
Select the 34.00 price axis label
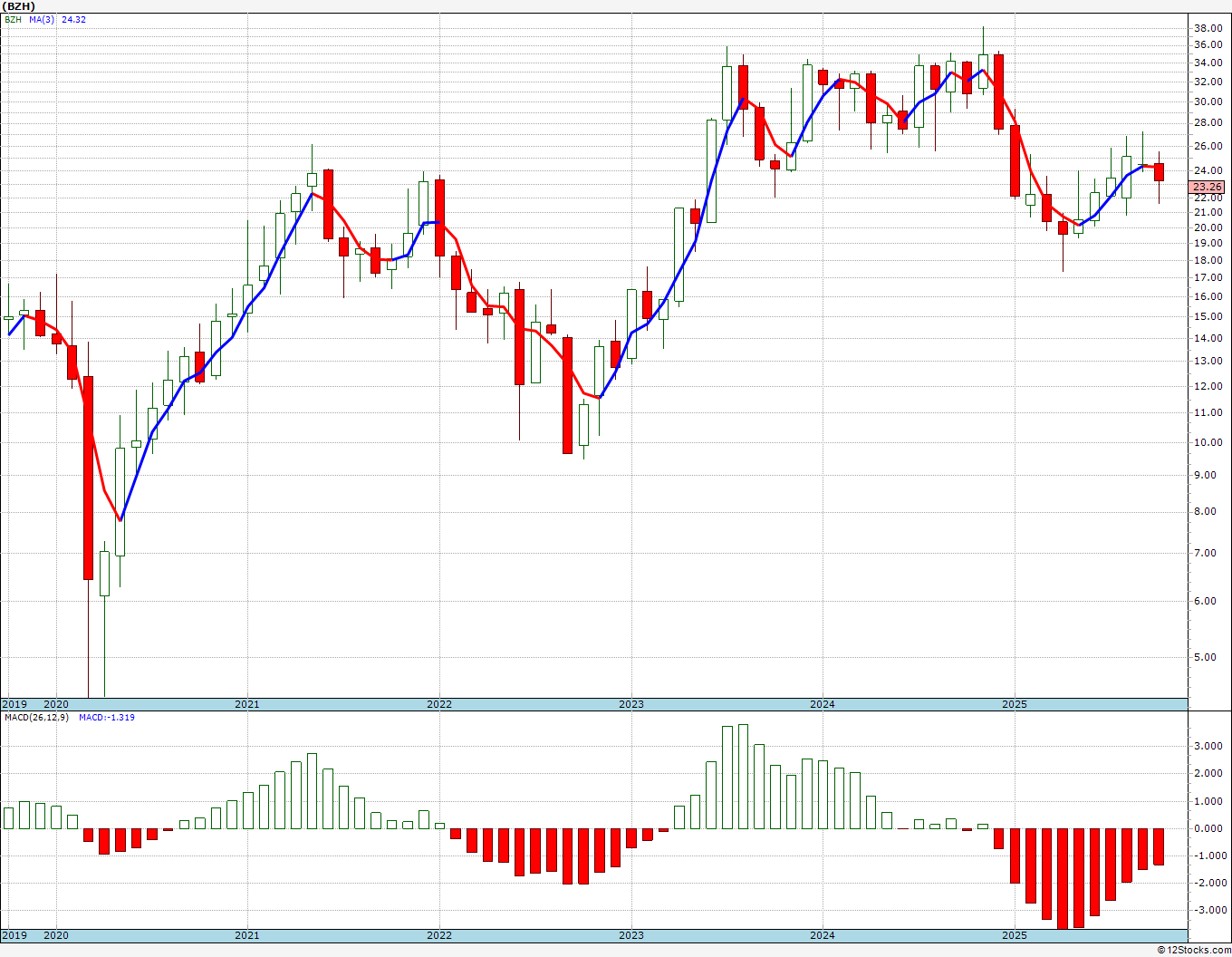tap(1208, 63)
